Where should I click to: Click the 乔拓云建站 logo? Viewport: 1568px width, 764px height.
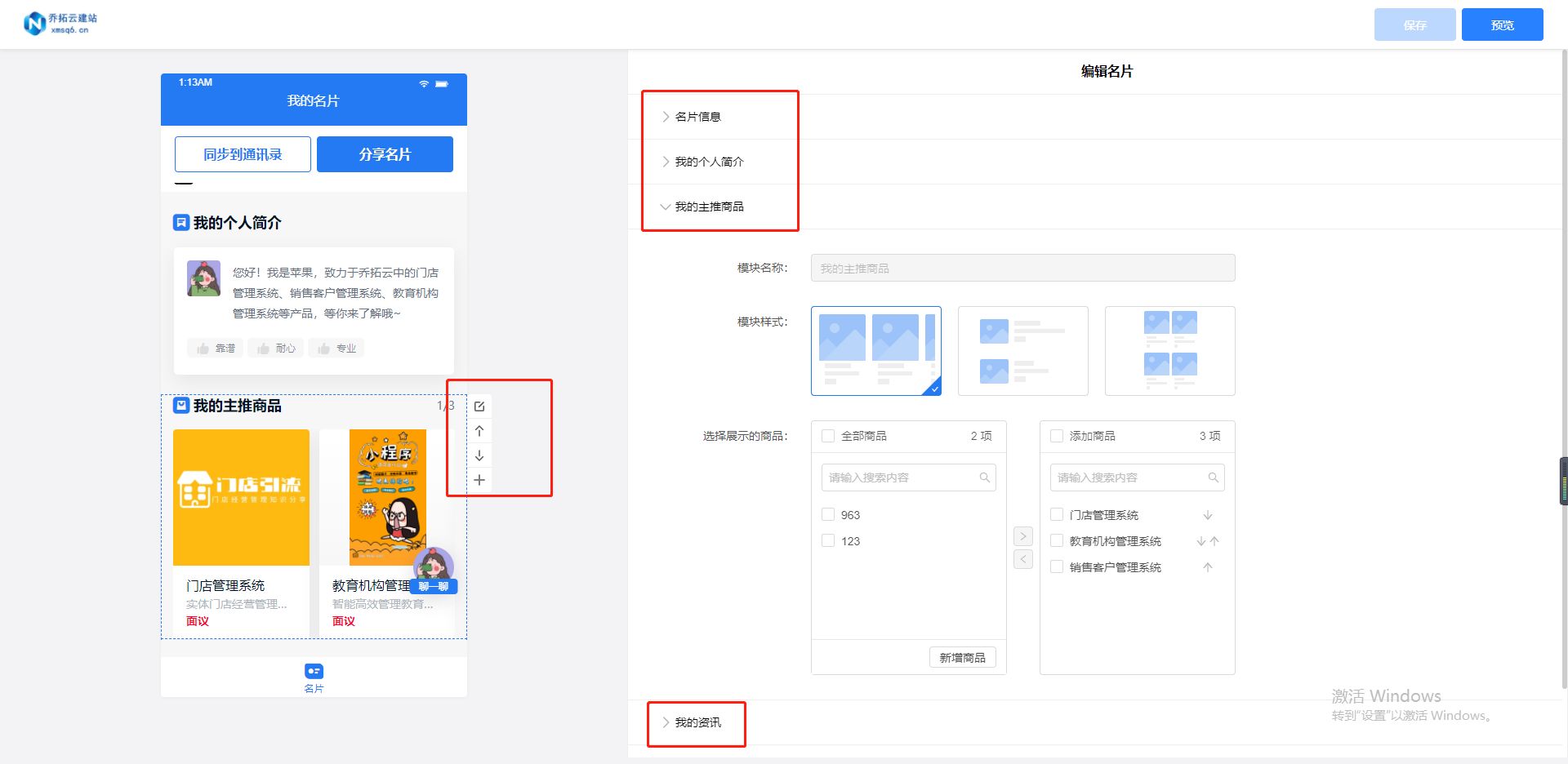pos(60,24)
